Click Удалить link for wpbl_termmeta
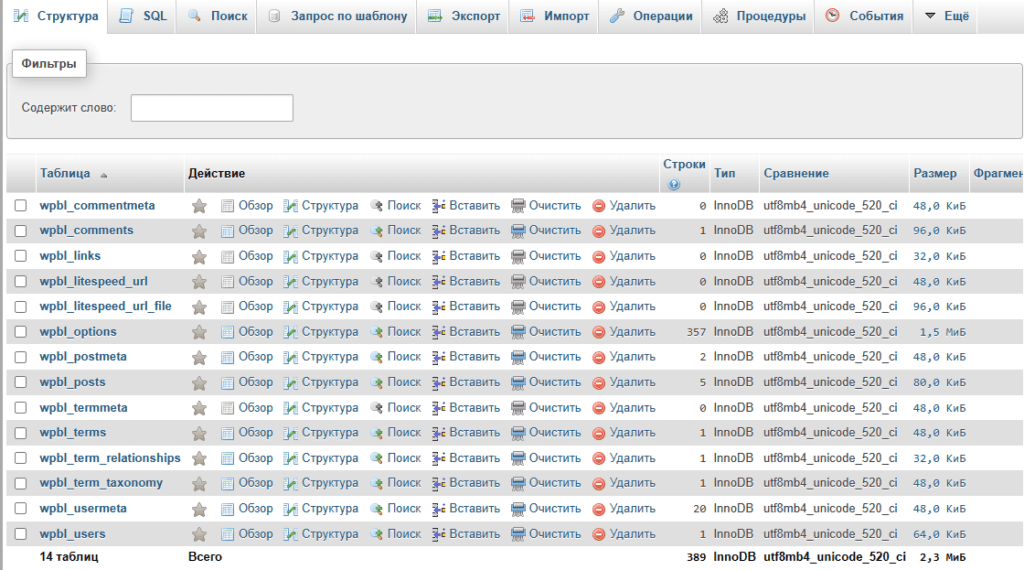Screen dimensions: 1024x570 click(x=632, y=408)
